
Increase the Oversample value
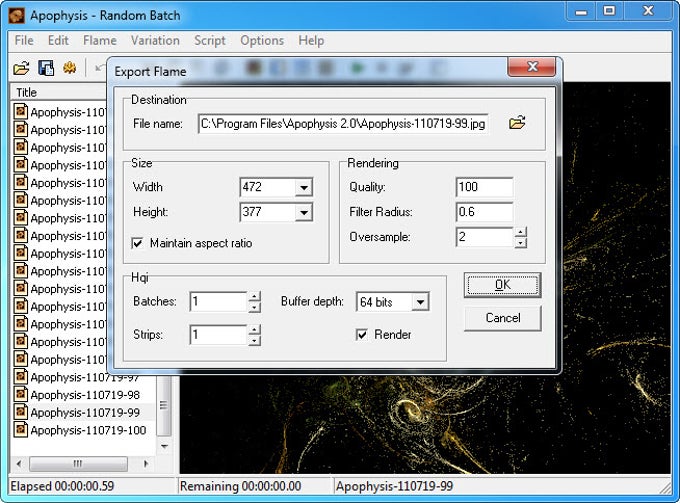point(520,232)
